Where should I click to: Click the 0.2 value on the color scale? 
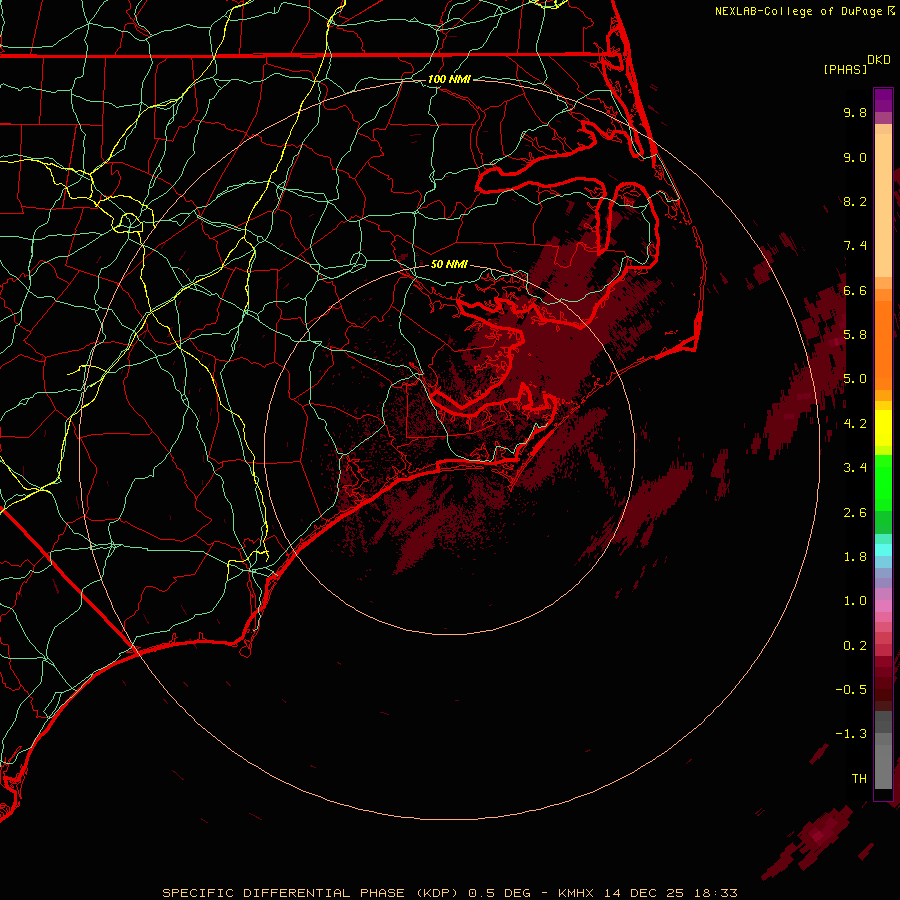855,646
